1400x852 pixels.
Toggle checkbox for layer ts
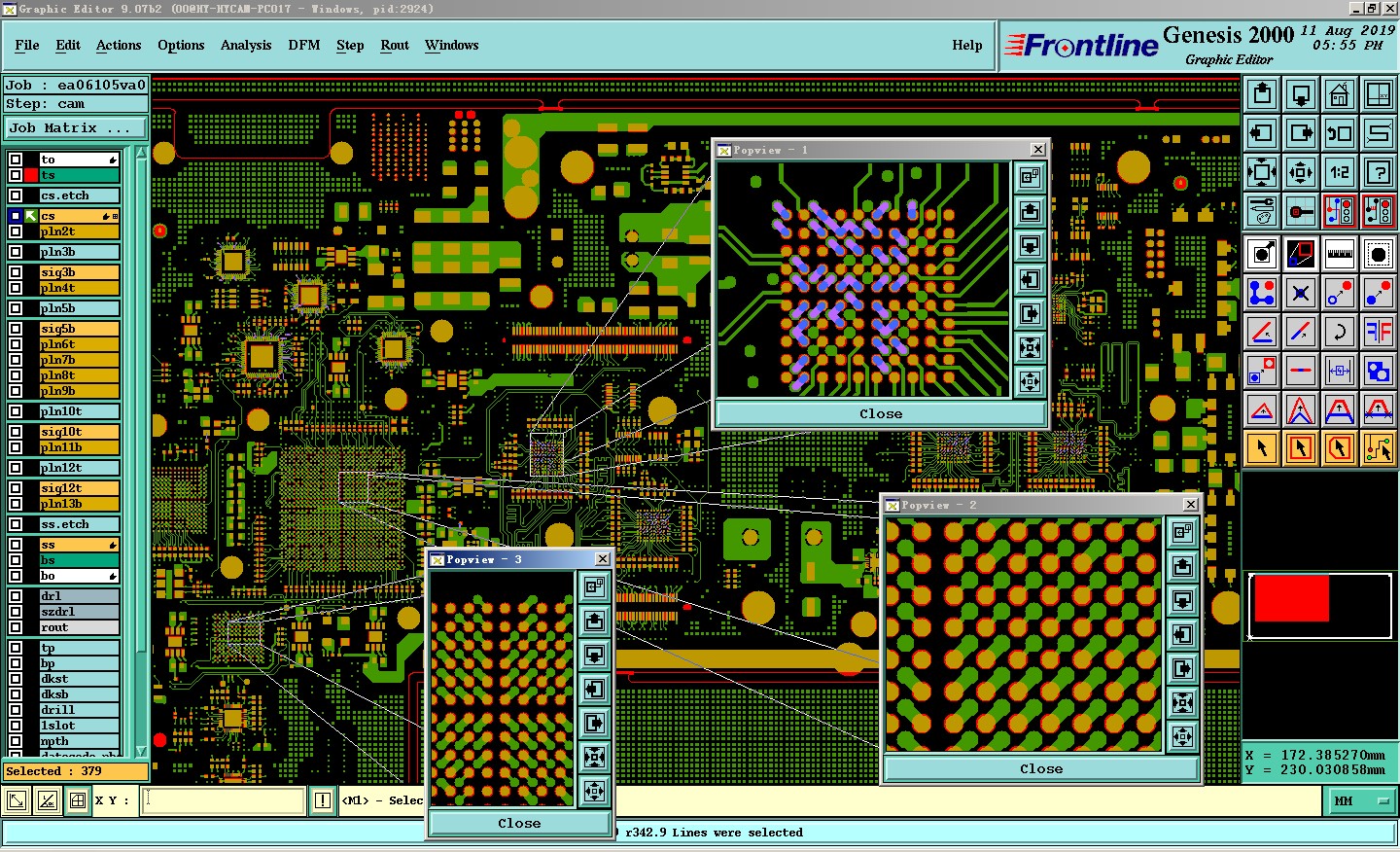click(16, 175)
